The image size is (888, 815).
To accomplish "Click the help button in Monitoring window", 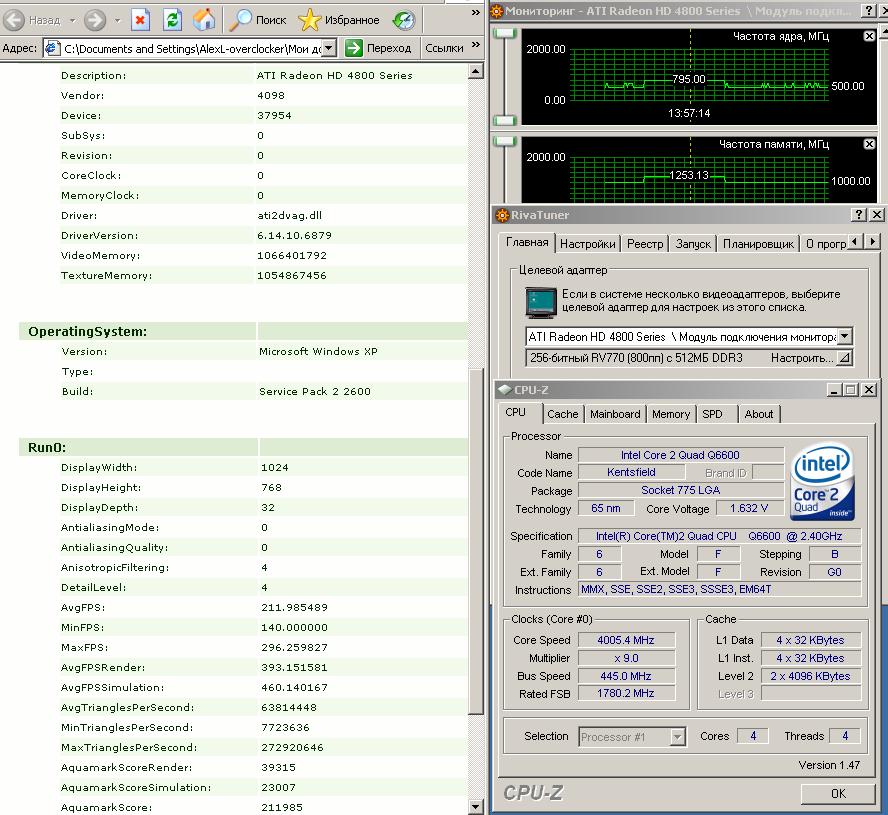I will coord(868,10).
